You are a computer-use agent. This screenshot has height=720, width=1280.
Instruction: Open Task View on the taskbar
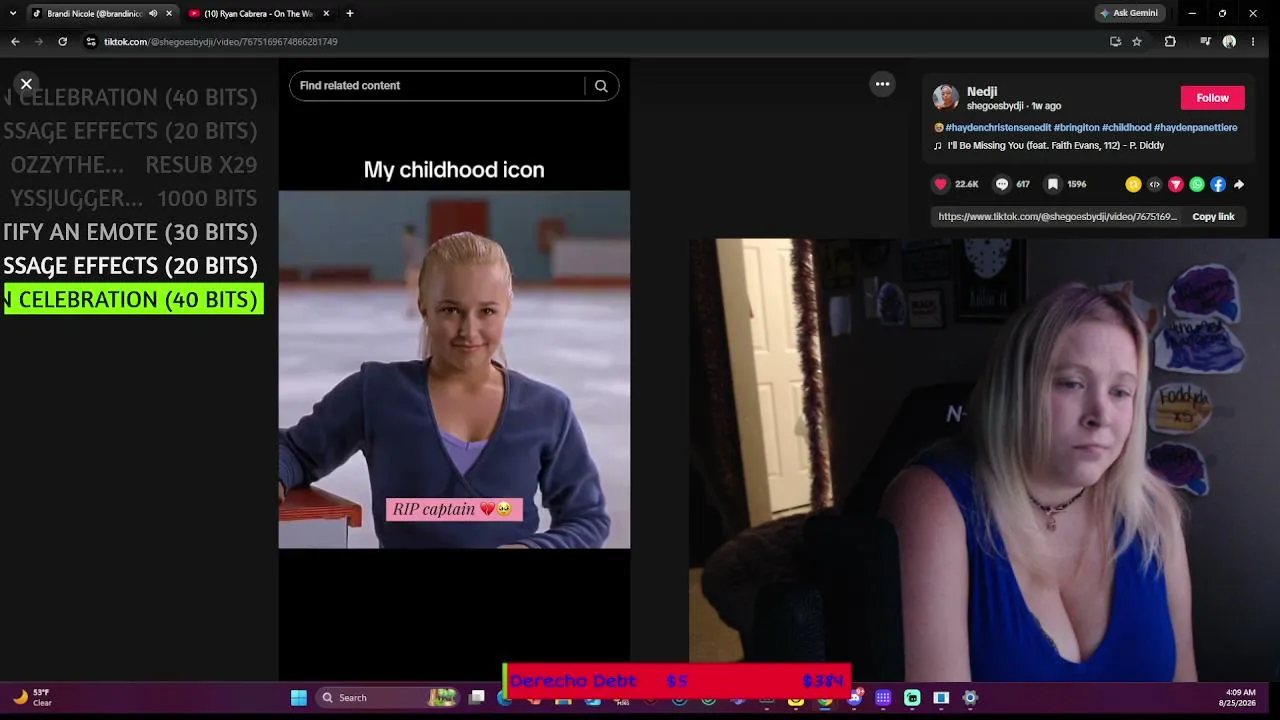pyautogui.click(x=478, y=698)
